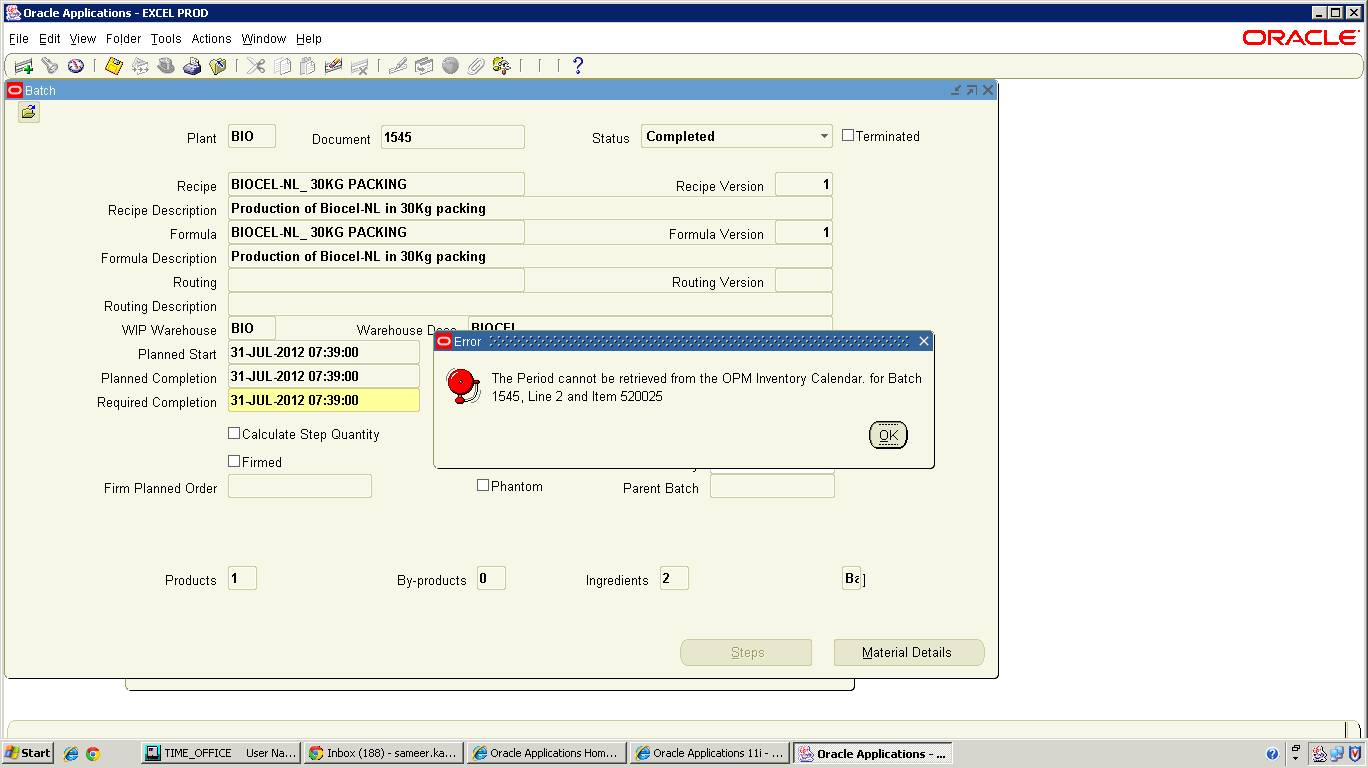Click the Folder Tools toolbar icon
1368x768 pixels.
pos(502,66)
